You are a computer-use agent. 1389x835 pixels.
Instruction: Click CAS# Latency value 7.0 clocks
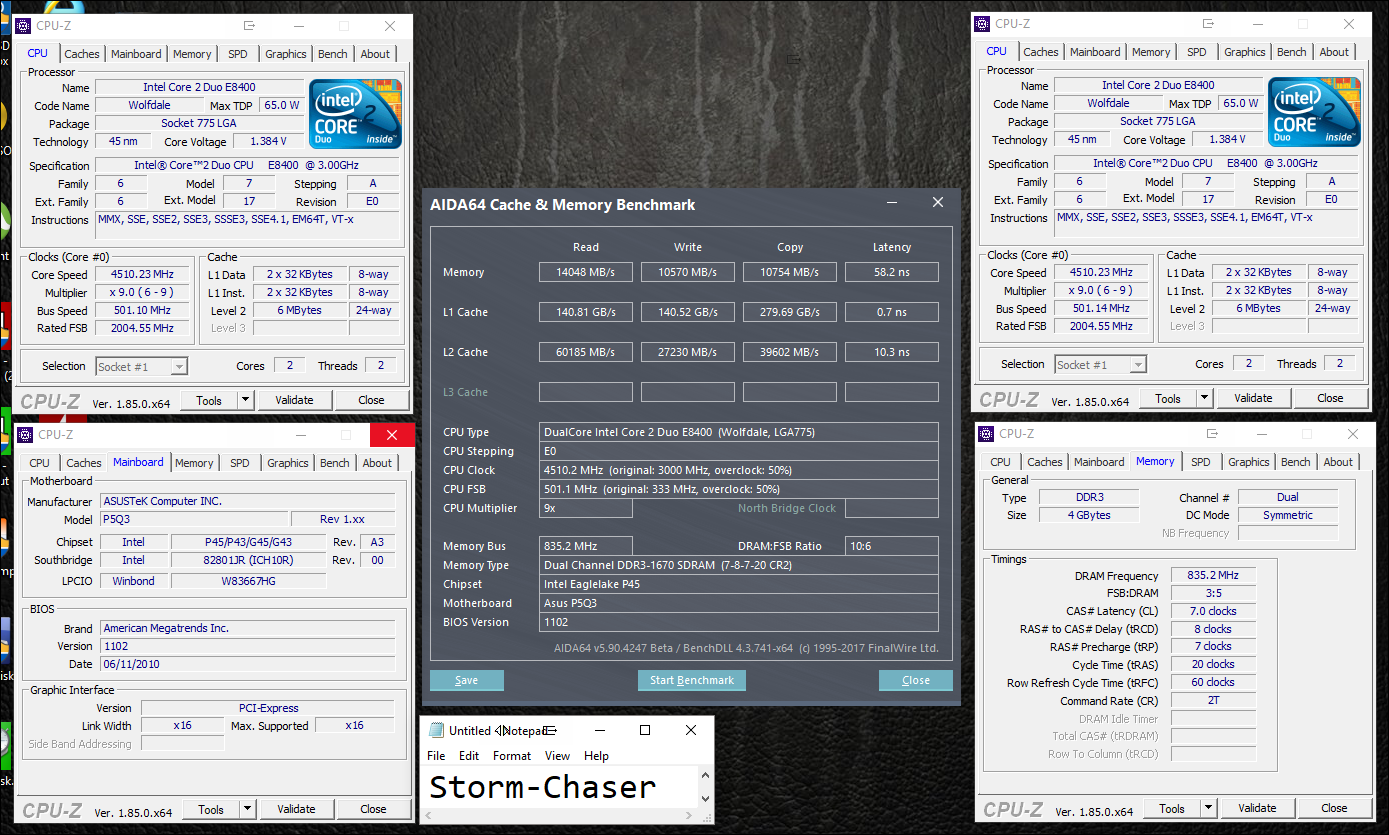(x=1213, y=611)
